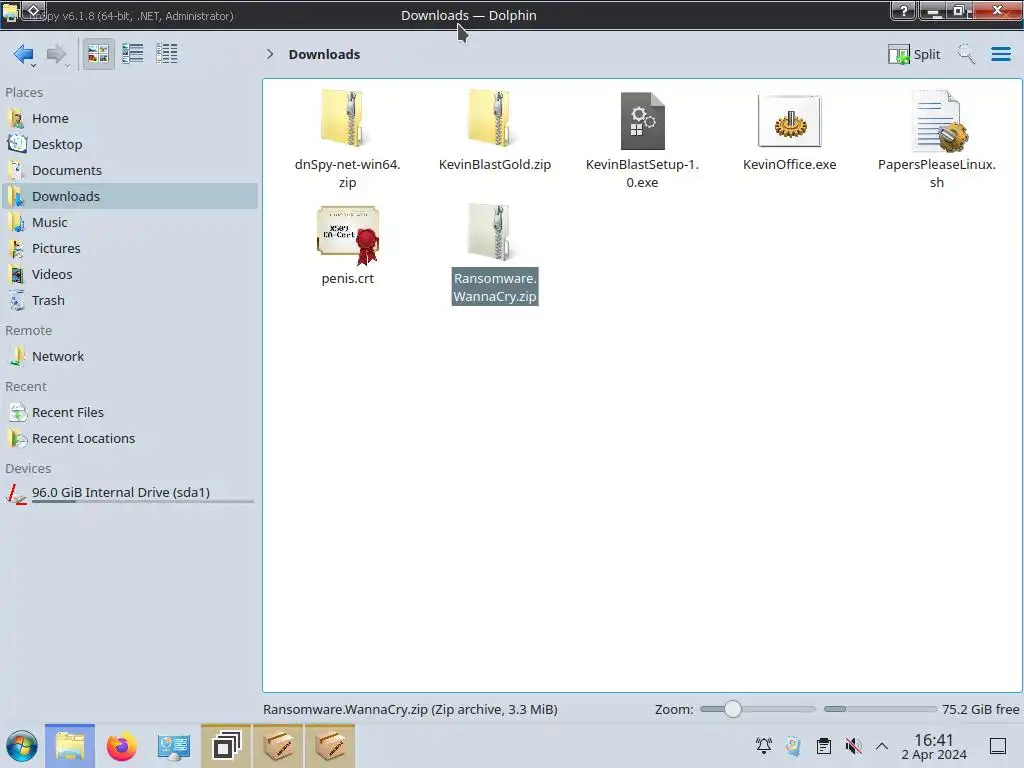Select Downloads in Places sidebar
Viewport: 1024px width, 768px height.
pyautogui.click(x=130, y=197)
